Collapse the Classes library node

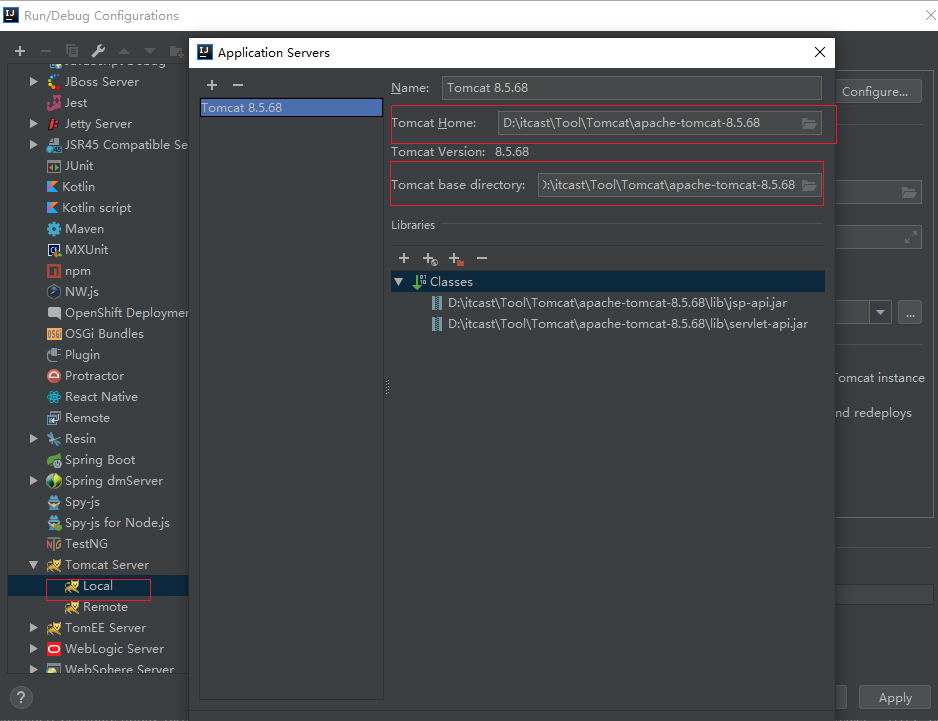coord(400,282)
